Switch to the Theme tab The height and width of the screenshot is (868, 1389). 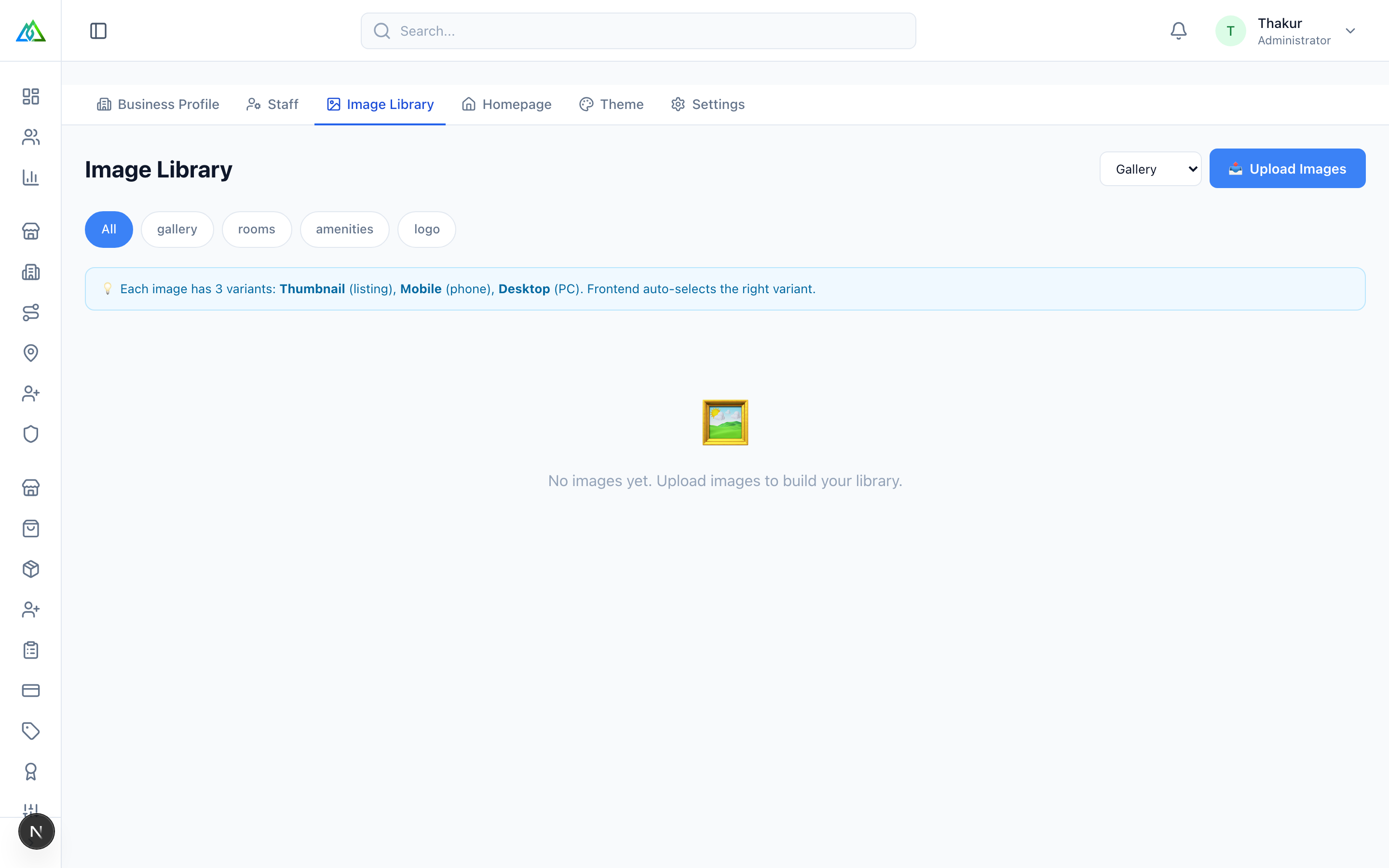pos(611,105)
